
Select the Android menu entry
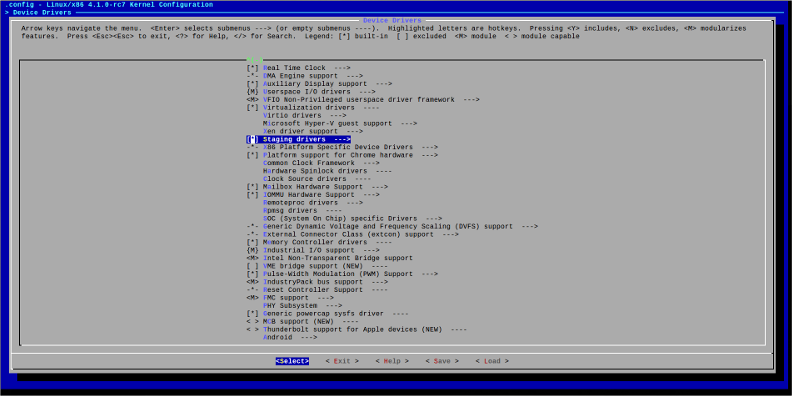(x=277, y=337)
